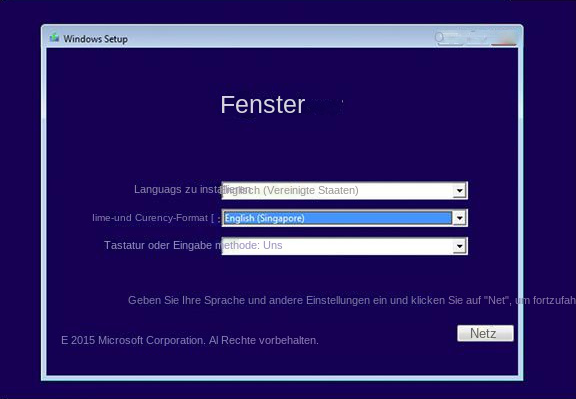Click the 'Geben Sie Ihre Sprache' instruction text
This screenshot has width=576, height=399.
tap(352, 300)
